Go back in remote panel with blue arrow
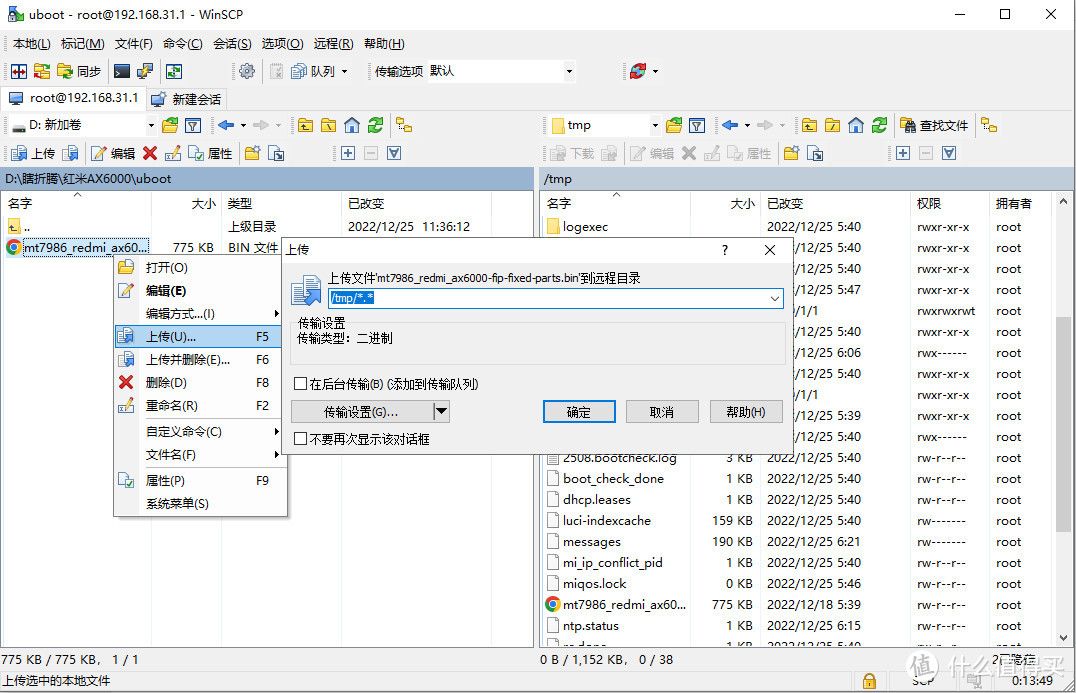This screenshot has width=1076, height=693. tap(729, 125)
